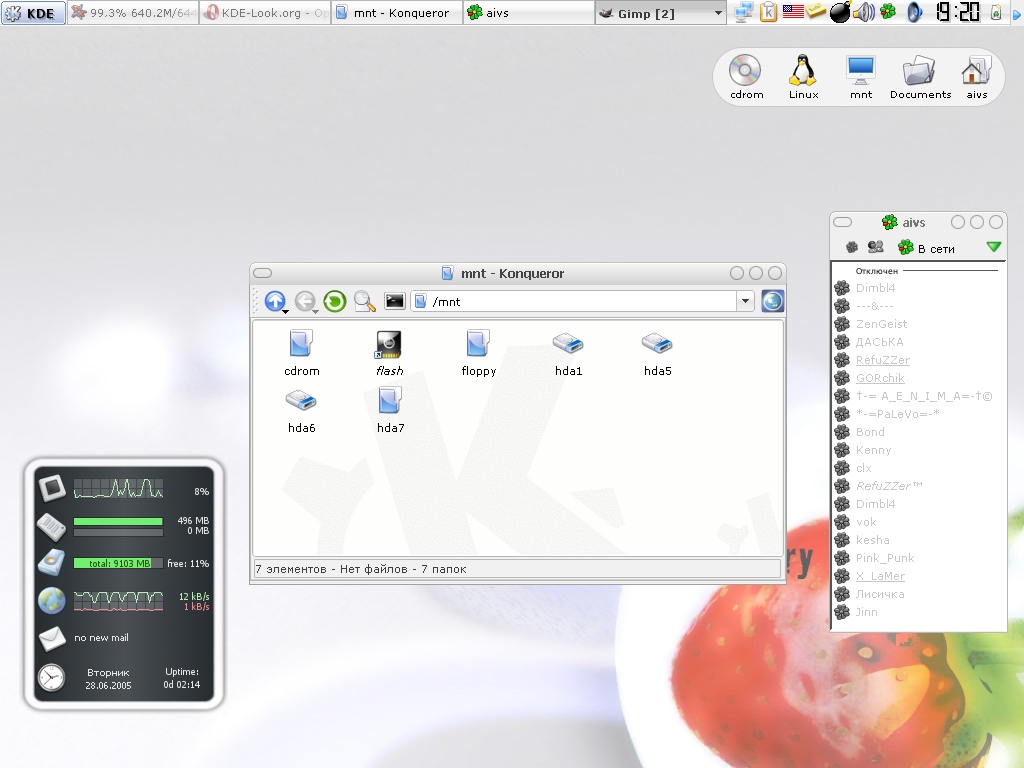This screenshot has height=768, width=1024.
Task: Click the globe throbber icon in Konqueror
Action: [772, 301]
